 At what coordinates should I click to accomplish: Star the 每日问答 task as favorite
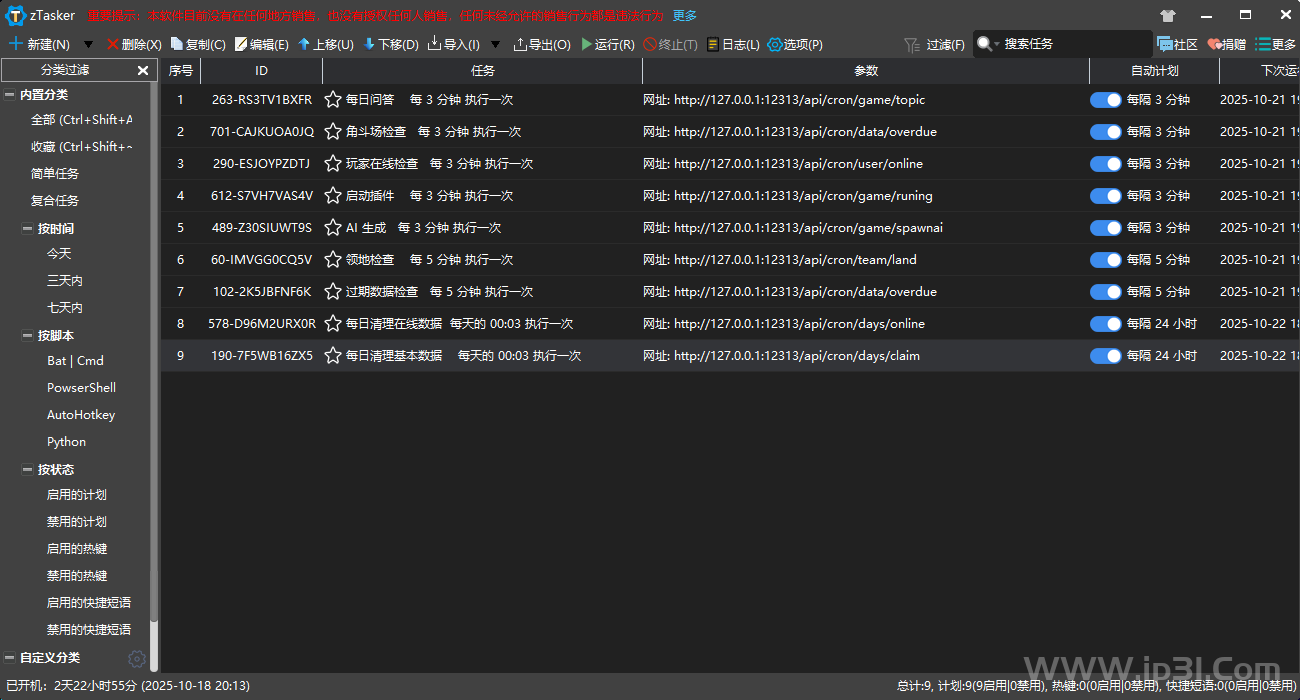(333, 100)
